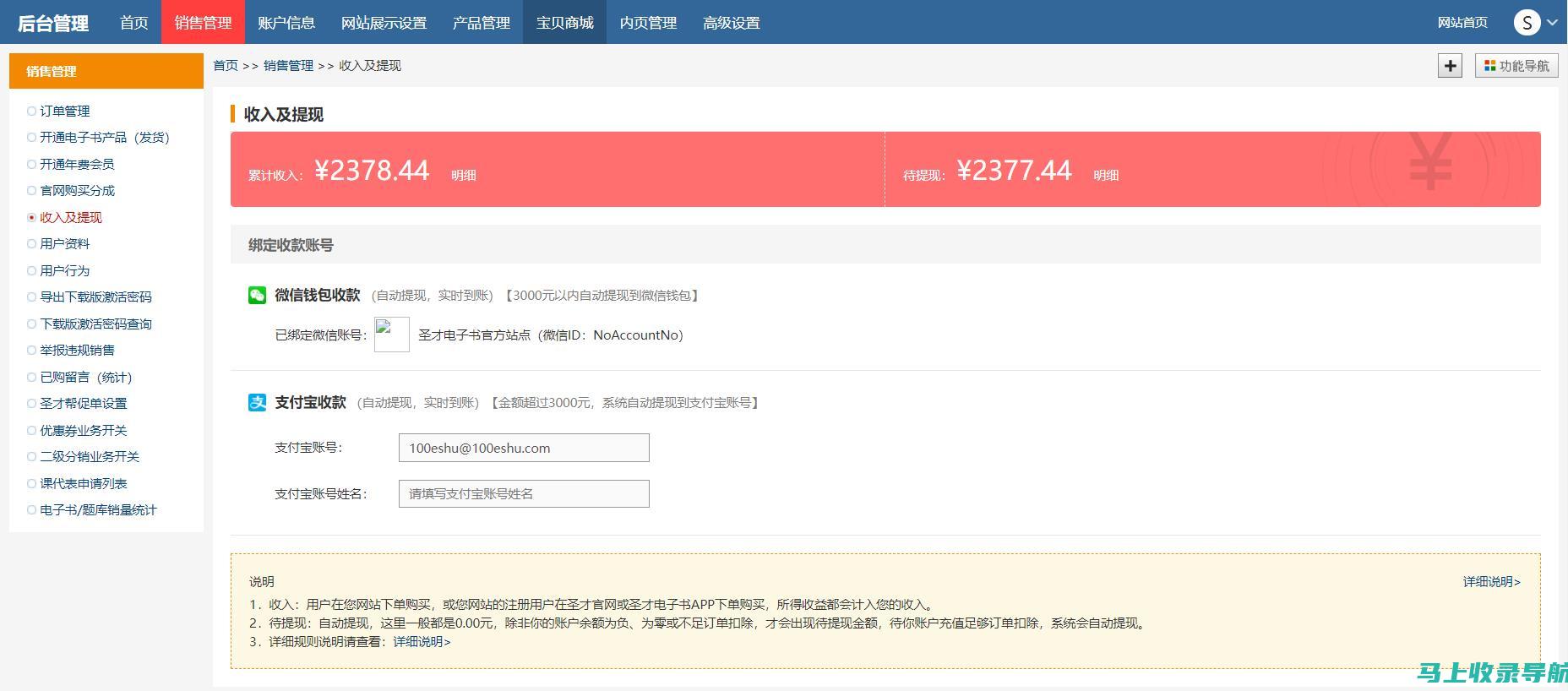
Task: Select 用户行为 in the sidebar
Action: [x=64, y=270]
